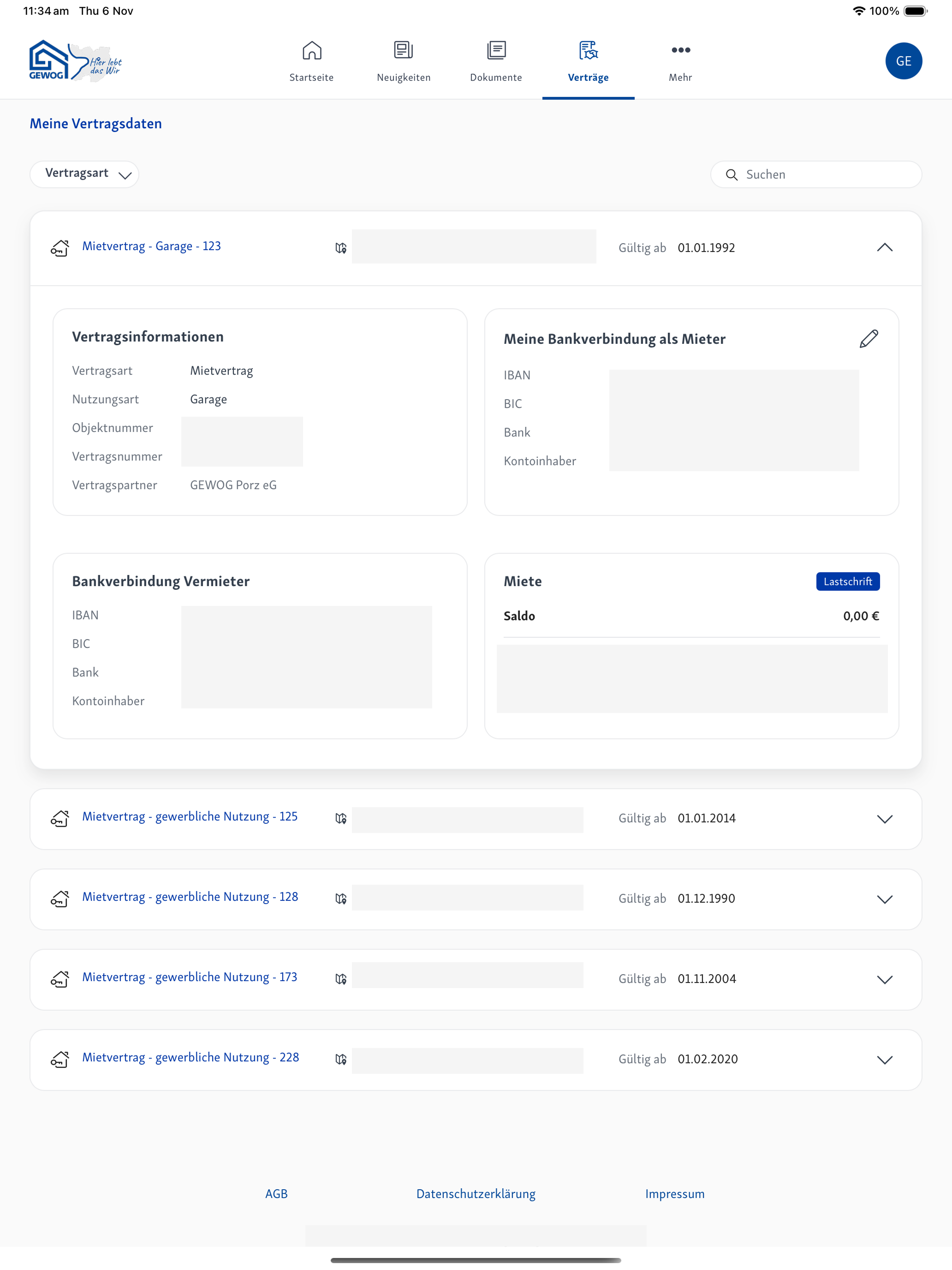Open Mietvertrag - gewerbliche Nutzung - 128 link
The height and width of the screenshot is (1270, 952).
click(x=190, y=898)
